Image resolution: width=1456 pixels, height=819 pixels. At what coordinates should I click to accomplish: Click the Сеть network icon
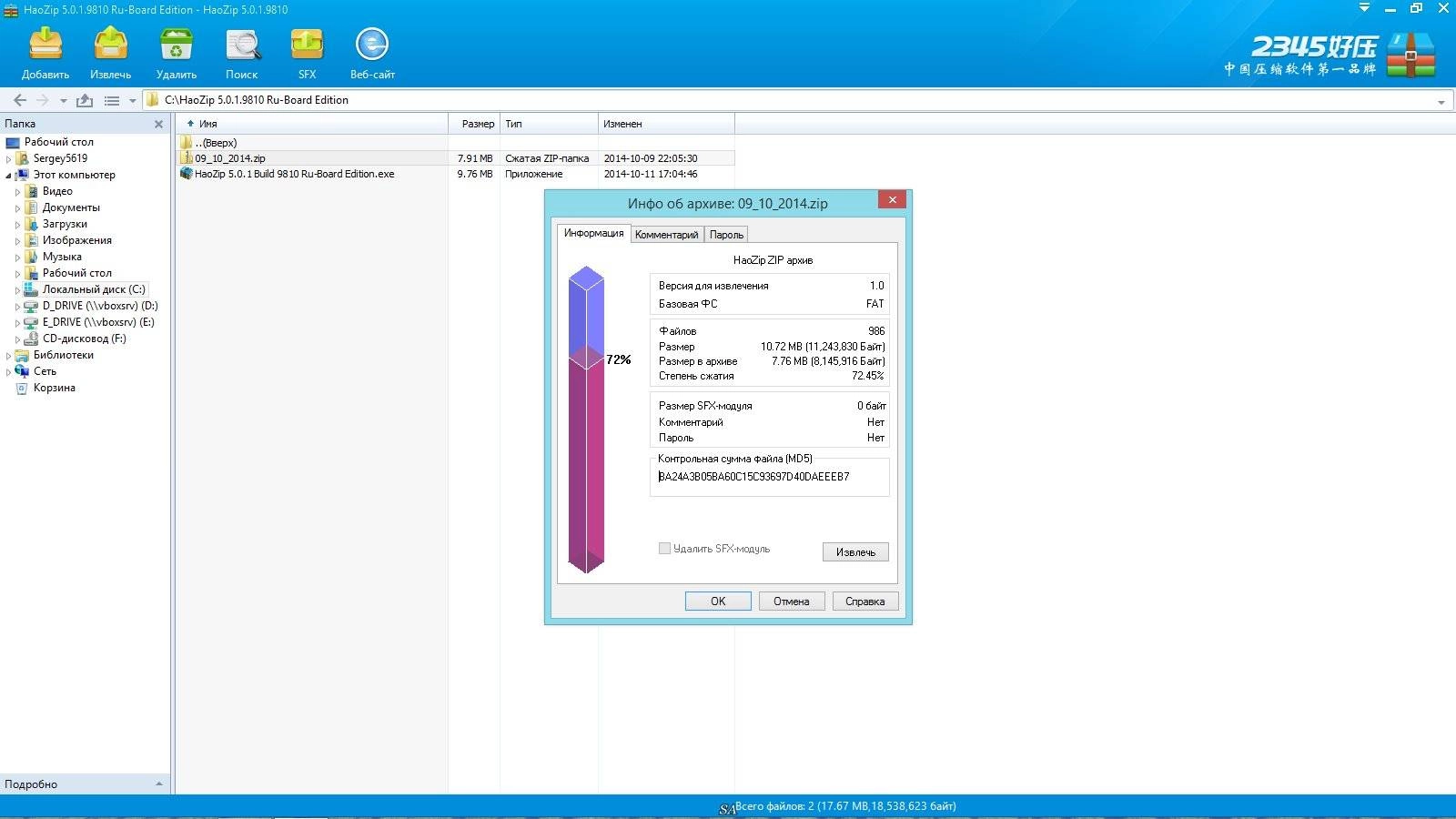point(22,371)
